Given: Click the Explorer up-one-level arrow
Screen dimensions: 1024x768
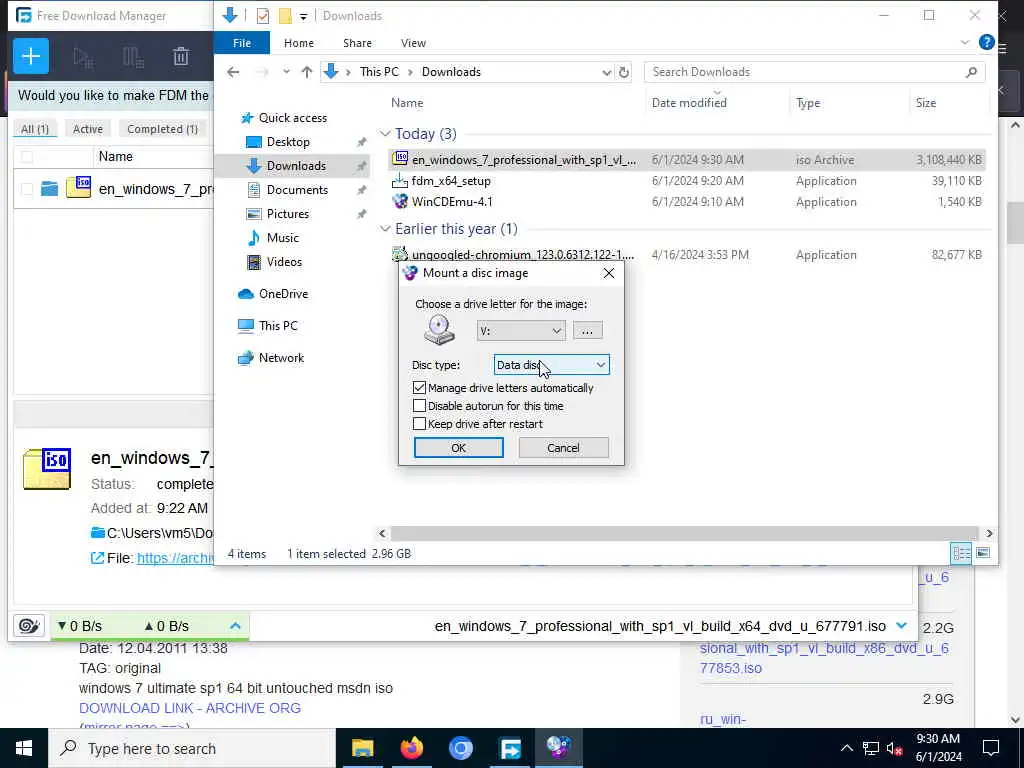Looking at the screenshot, I should pyautogui.click(x=306, y=72).
